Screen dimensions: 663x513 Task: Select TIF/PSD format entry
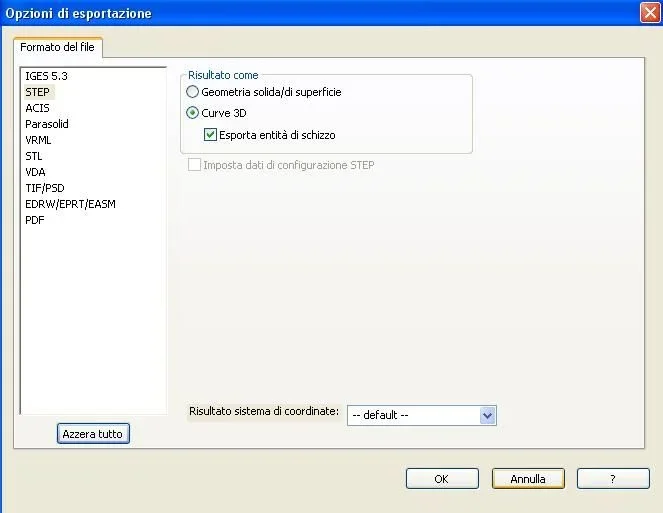(44, 188)
